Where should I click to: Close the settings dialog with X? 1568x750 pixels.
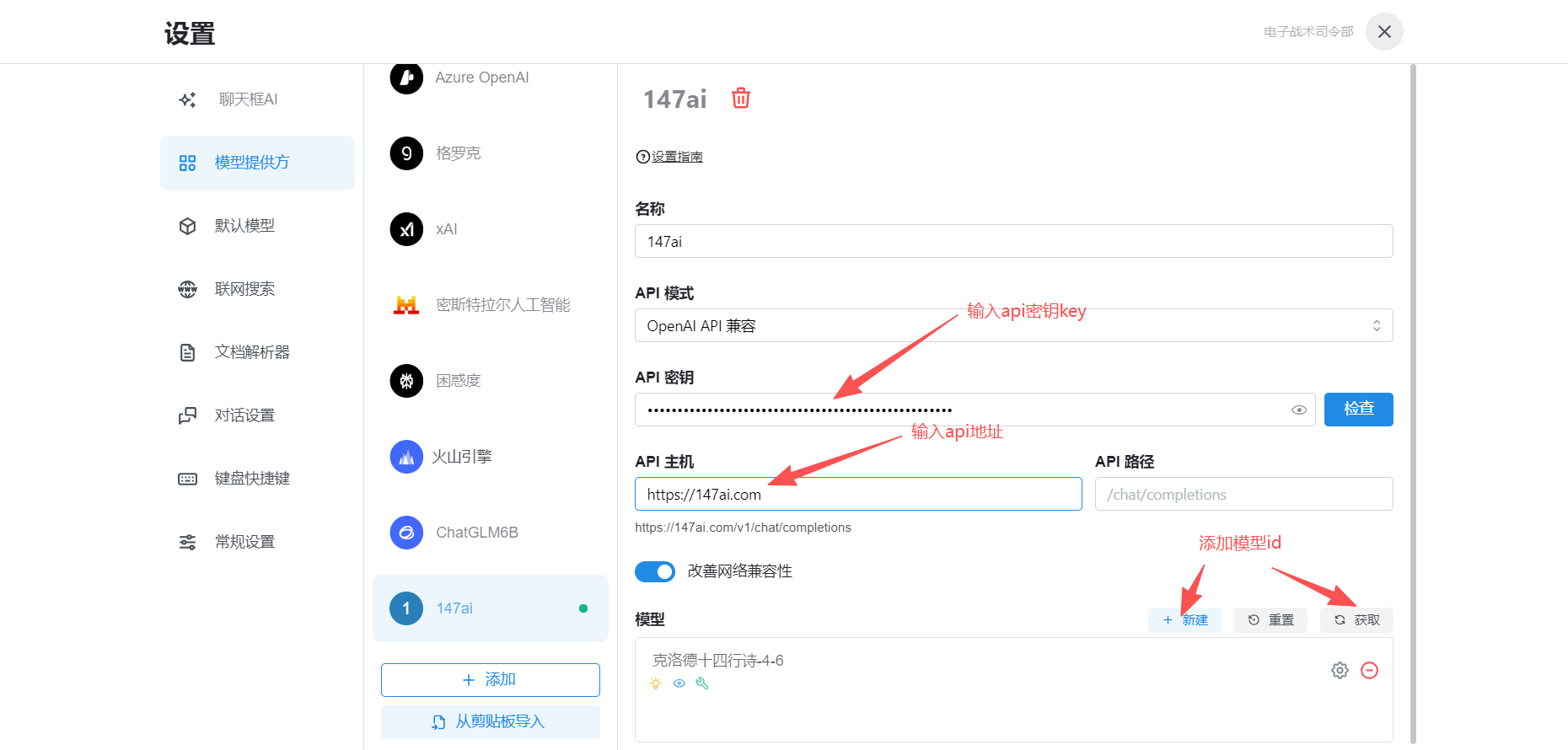point(1384,32)
